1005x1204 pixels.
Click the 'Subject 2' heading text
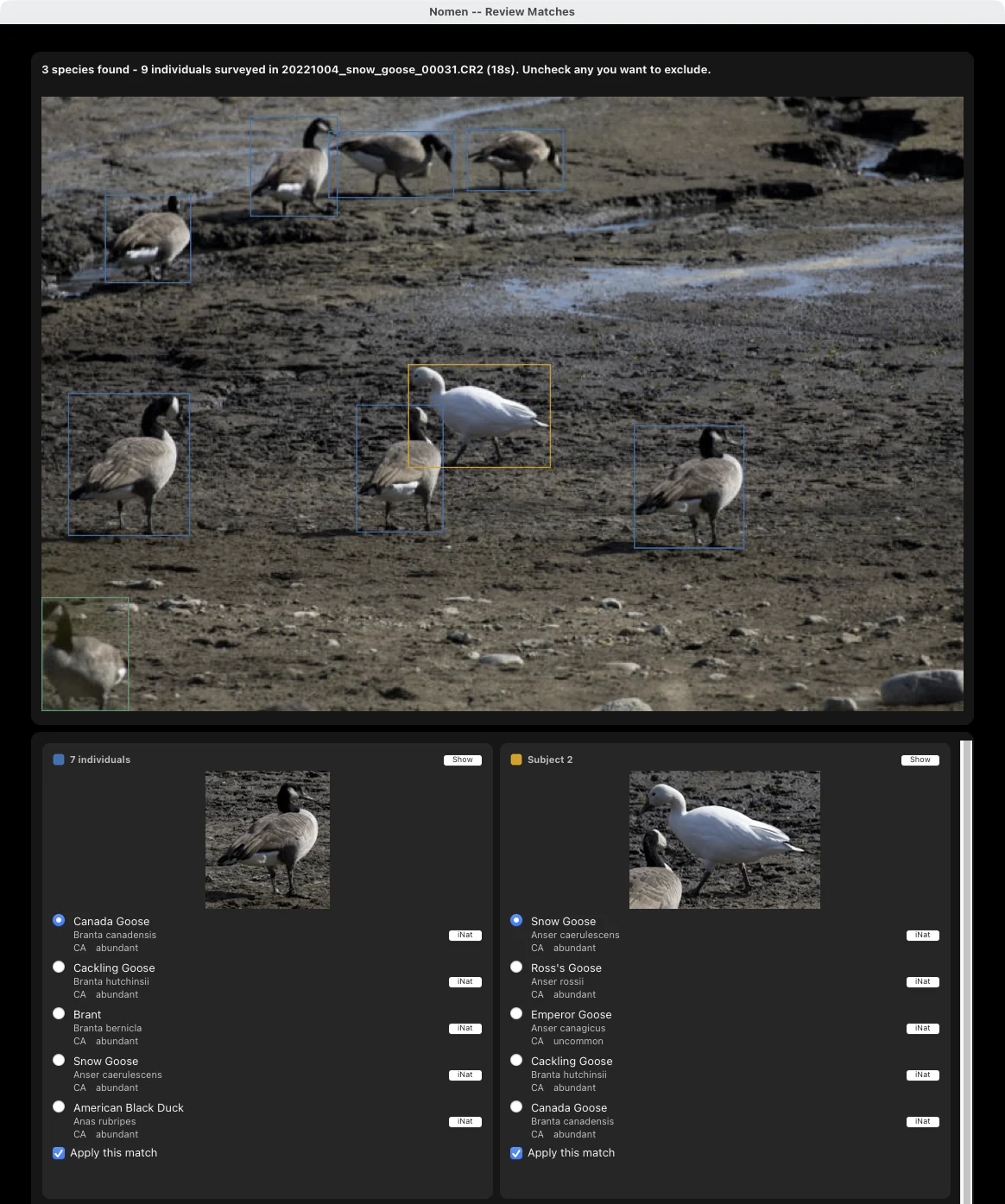click(x=550, y=760)
